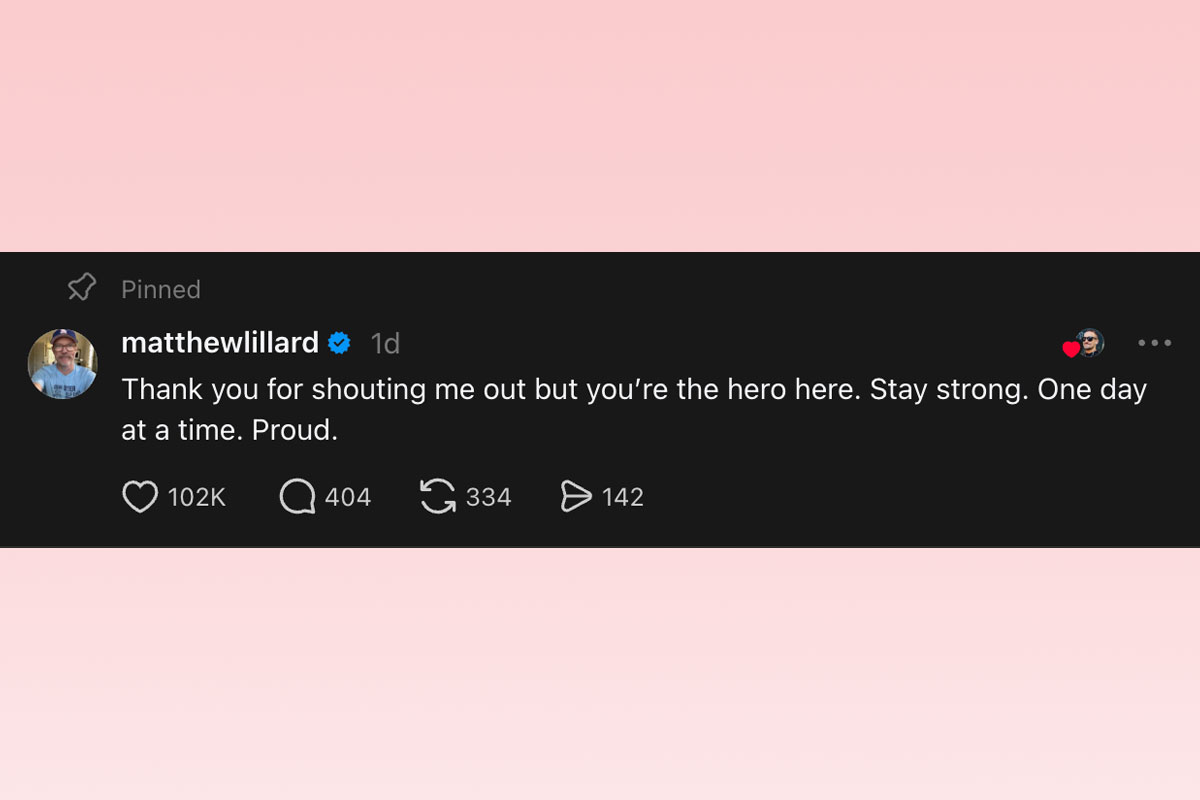
Task: Click the blue verified badge next to matthewlillard
Action: point(340,342)
